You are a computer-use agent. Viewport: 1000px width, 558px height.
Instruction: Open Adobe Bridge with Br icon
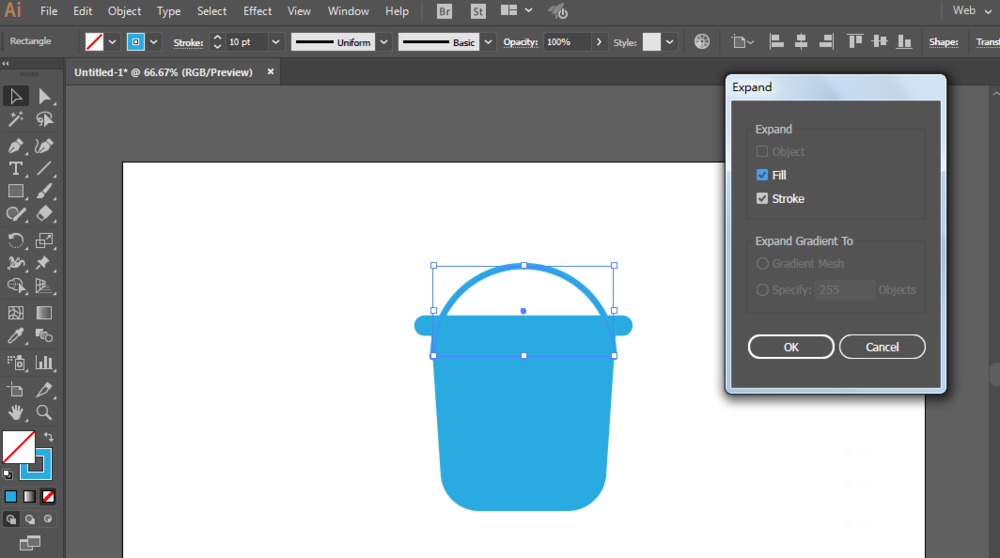[444, 11]
